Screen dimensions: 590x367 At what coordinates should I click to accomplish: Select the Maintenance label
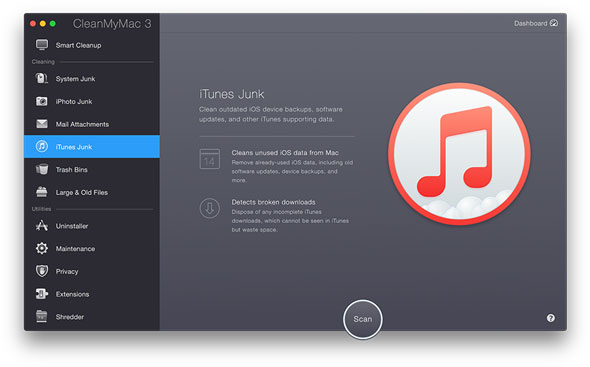pos(75,249)
